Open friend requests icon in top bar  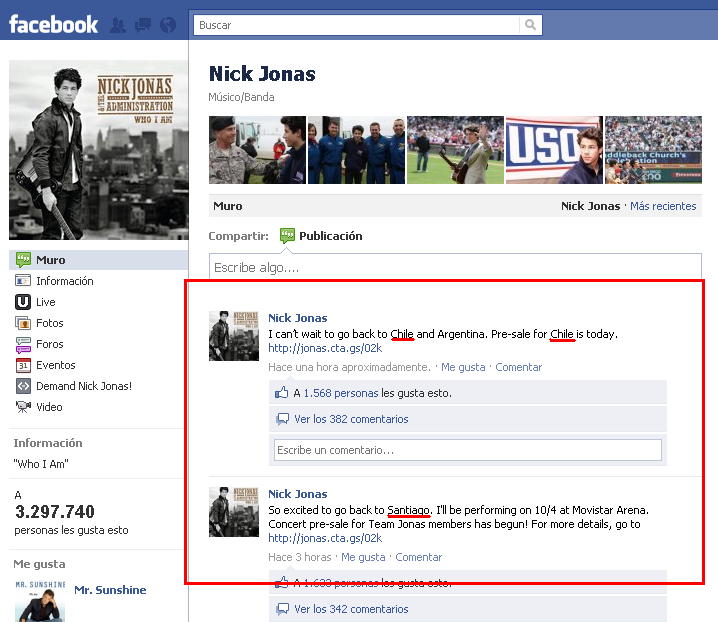click(x=118, y=25)
